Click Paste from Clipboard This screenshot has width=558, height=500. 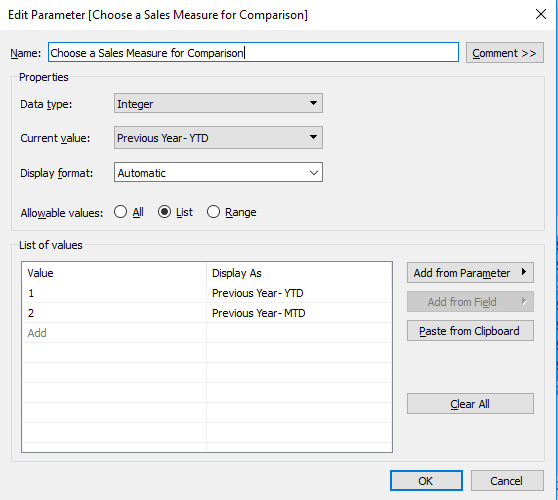point(470,331)
